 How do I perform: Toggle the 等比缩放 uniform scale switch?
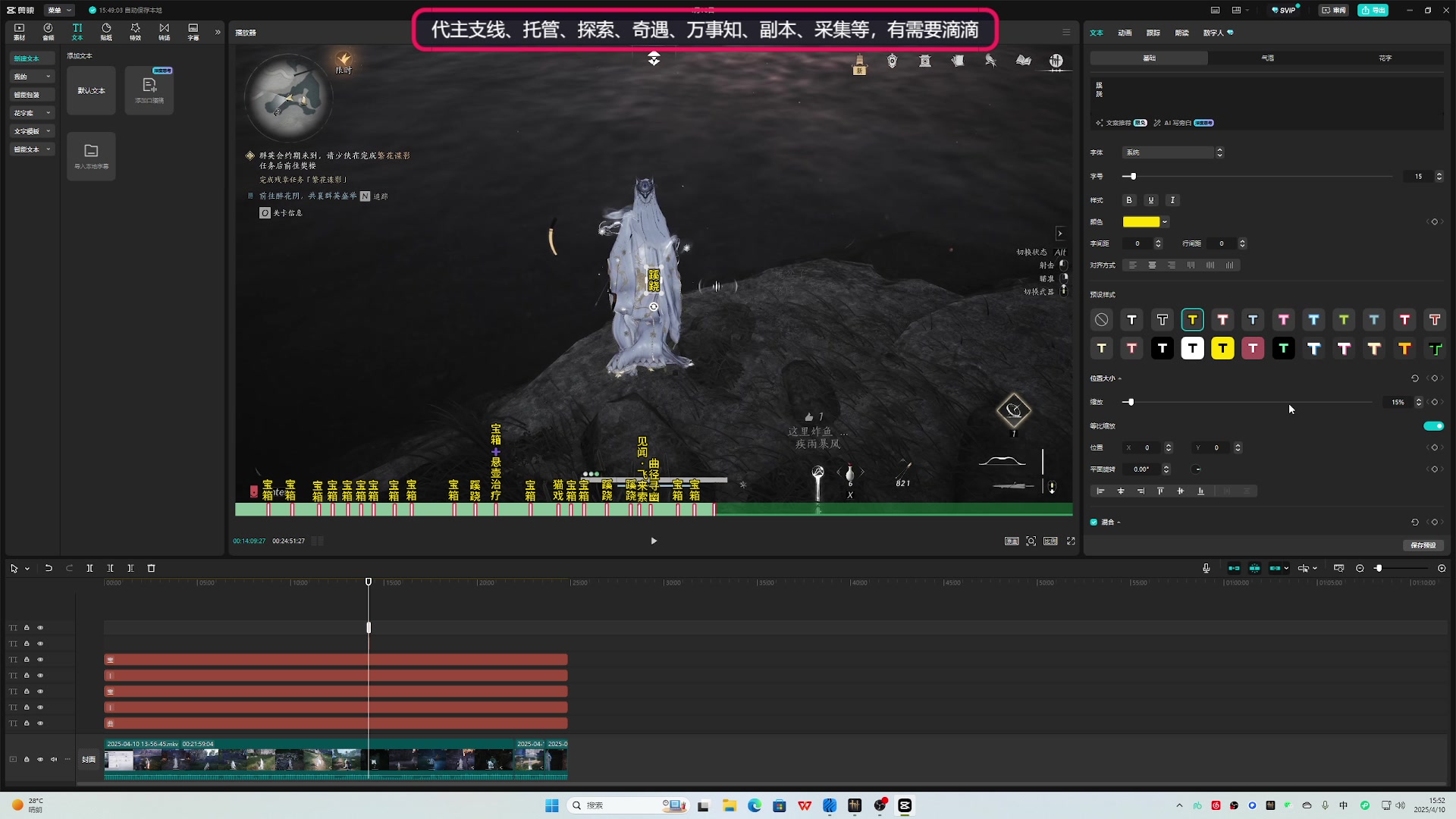1433,426
